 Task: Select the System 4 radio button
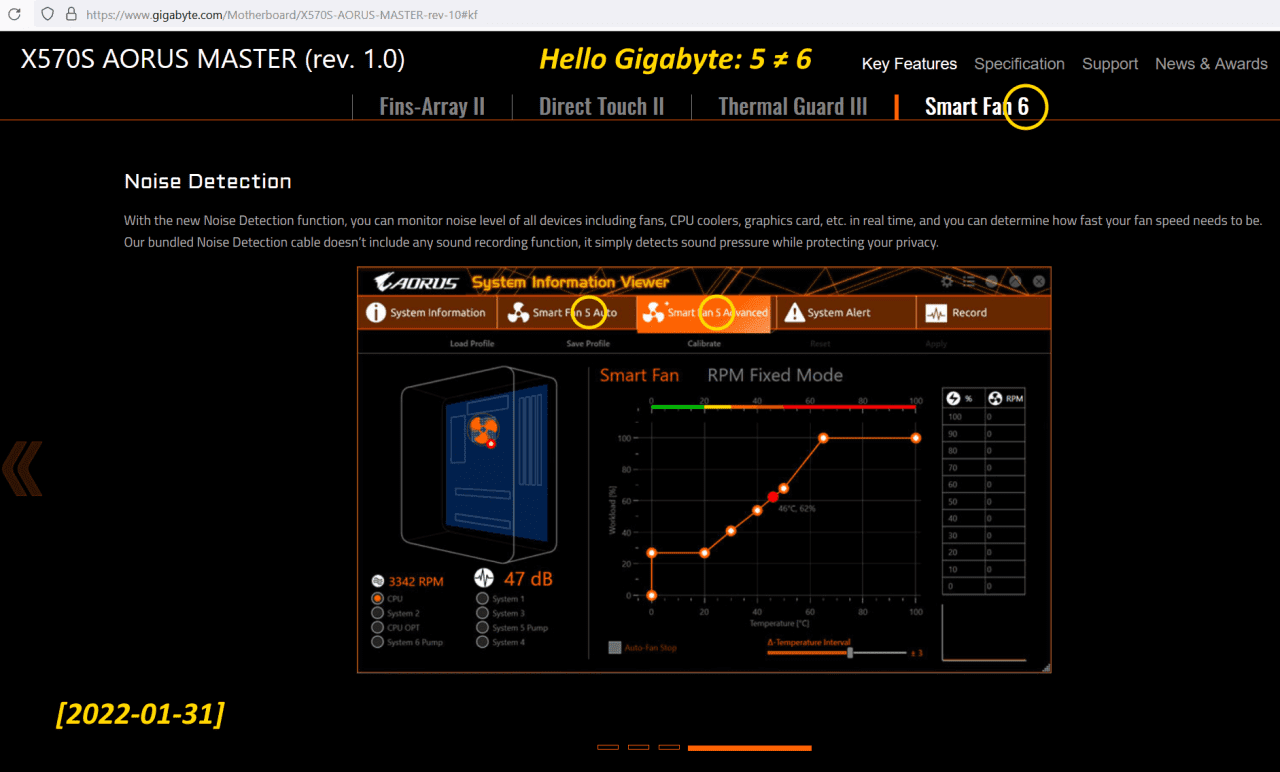click(x=483, y=642)
